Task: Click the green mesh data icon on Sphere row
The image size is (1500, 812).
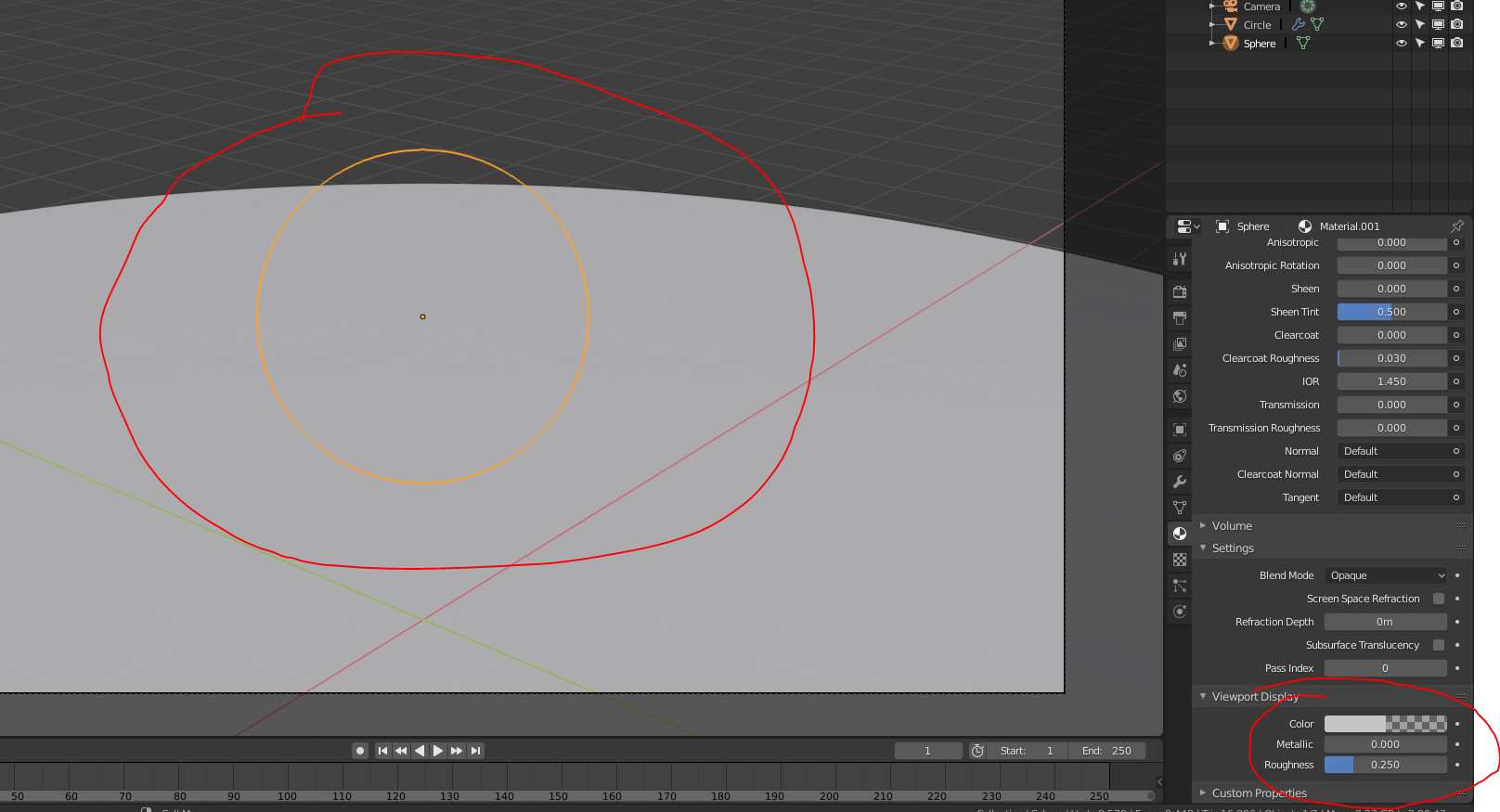Action: (1303, 44)
